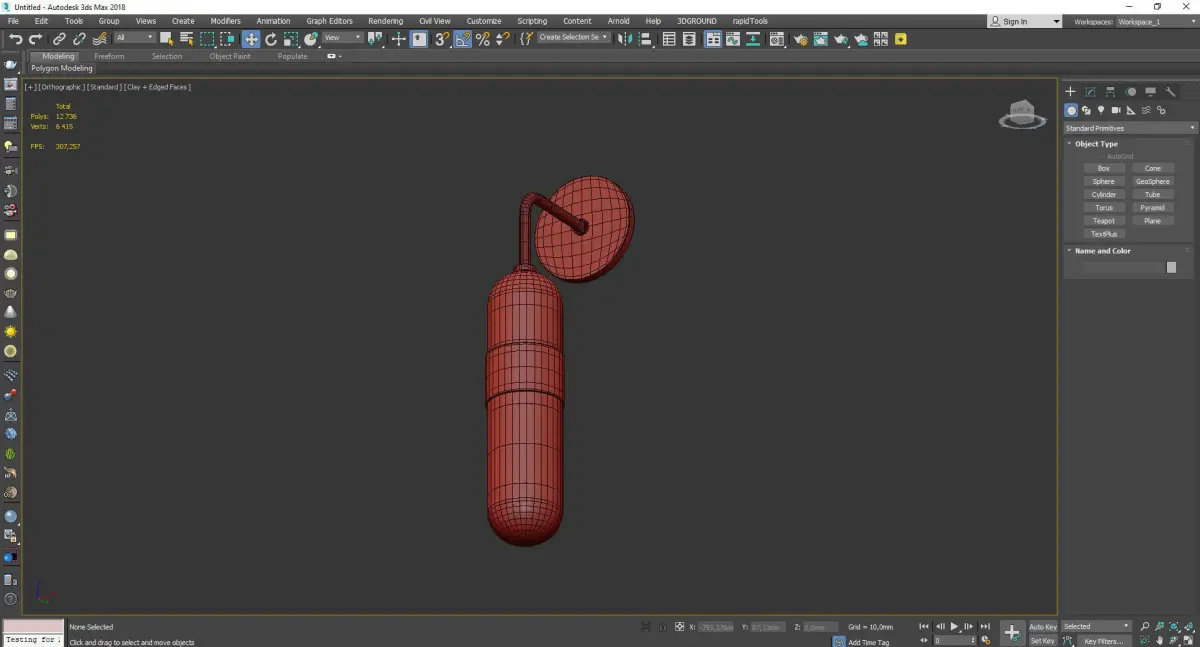Open the Create Selection Set dropdown
Image resolution: width=1200 pixels, height=647 pixels.
point(573,38)
